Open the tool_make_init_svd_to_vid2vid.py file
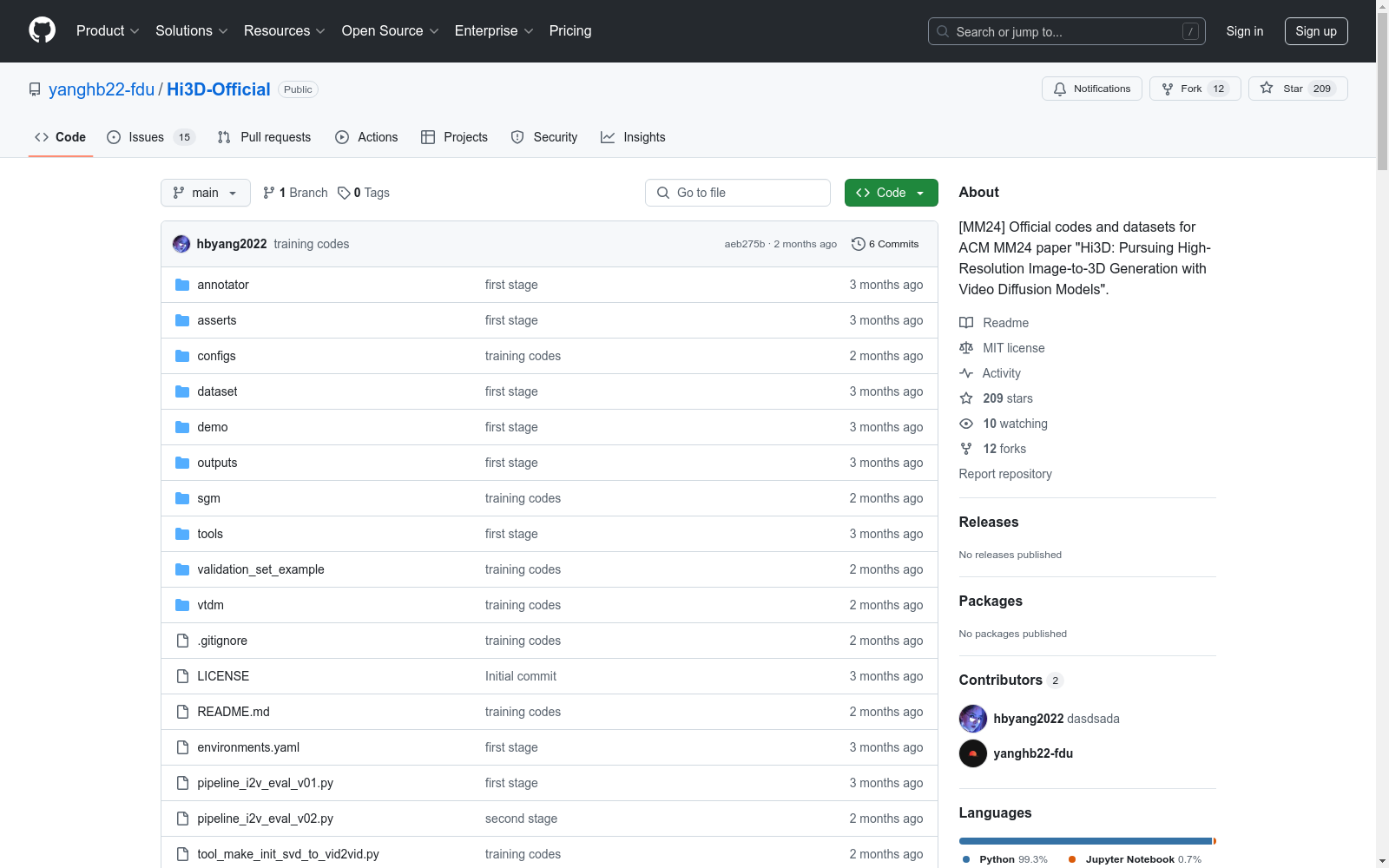Viewport: 1389px width, 868px height. 288,854
